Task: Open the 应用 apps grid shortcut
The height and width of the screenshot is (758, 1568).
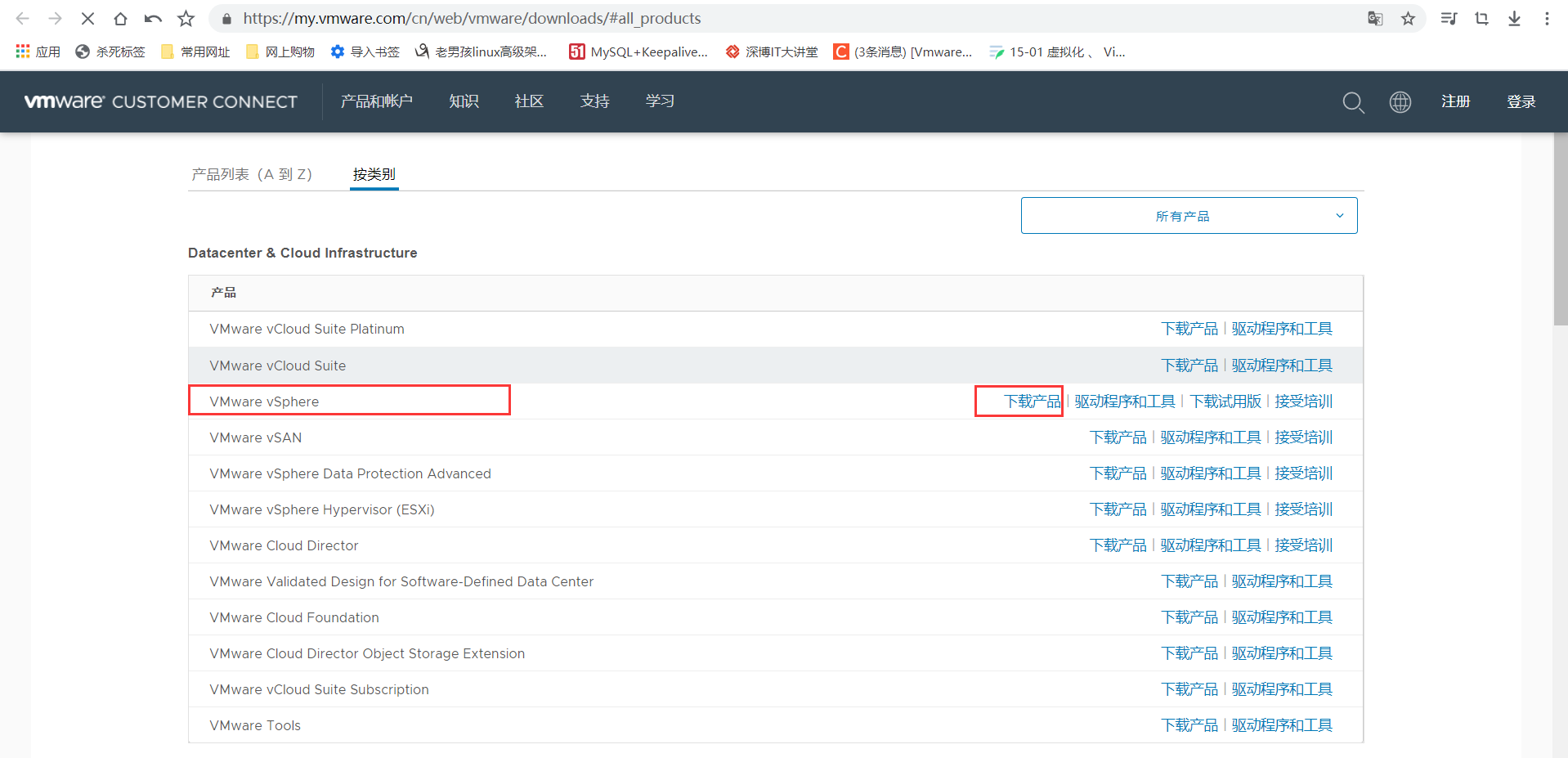Action: point(38,52)
